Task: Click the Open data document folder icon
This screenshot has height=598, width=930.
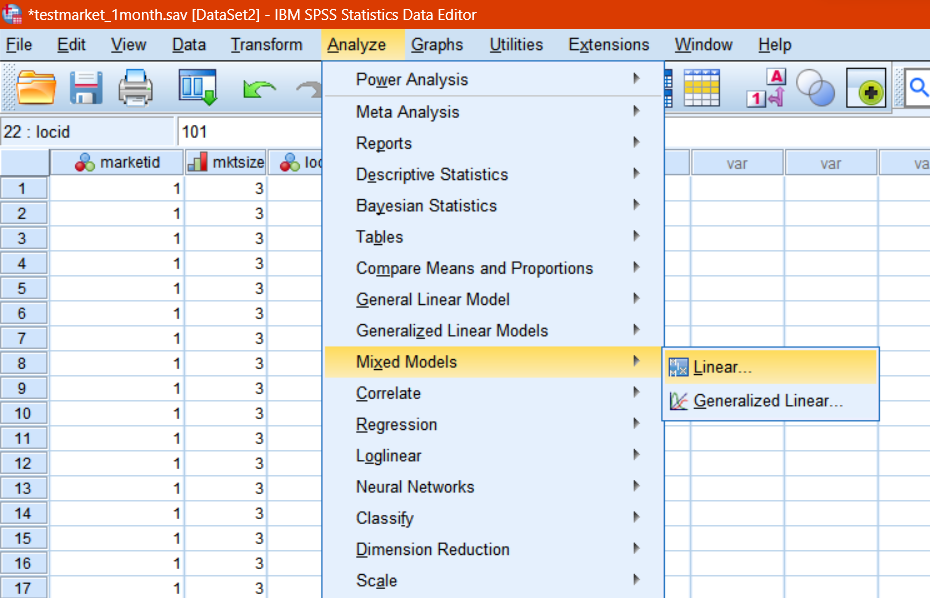Action: click(x=36, y=87)
